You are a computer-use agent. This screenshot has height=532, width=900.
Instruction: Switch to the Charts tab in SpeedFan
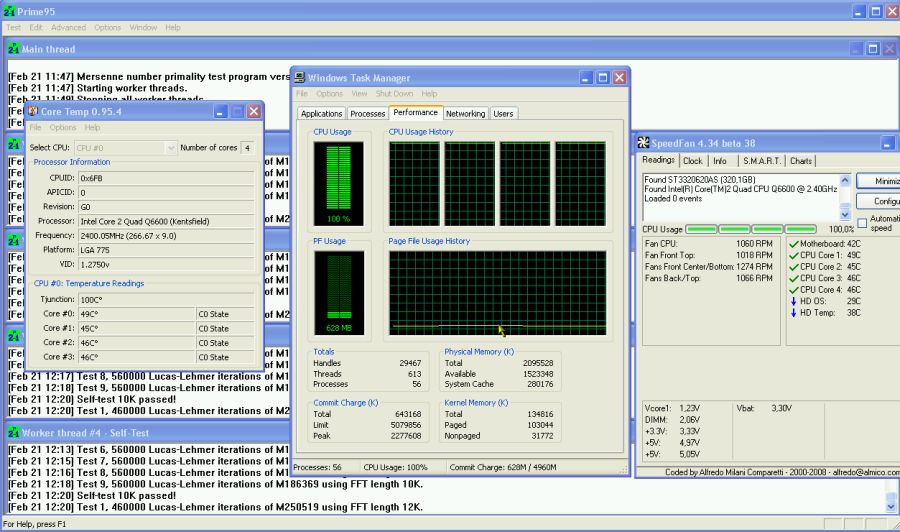coord(801,161)
